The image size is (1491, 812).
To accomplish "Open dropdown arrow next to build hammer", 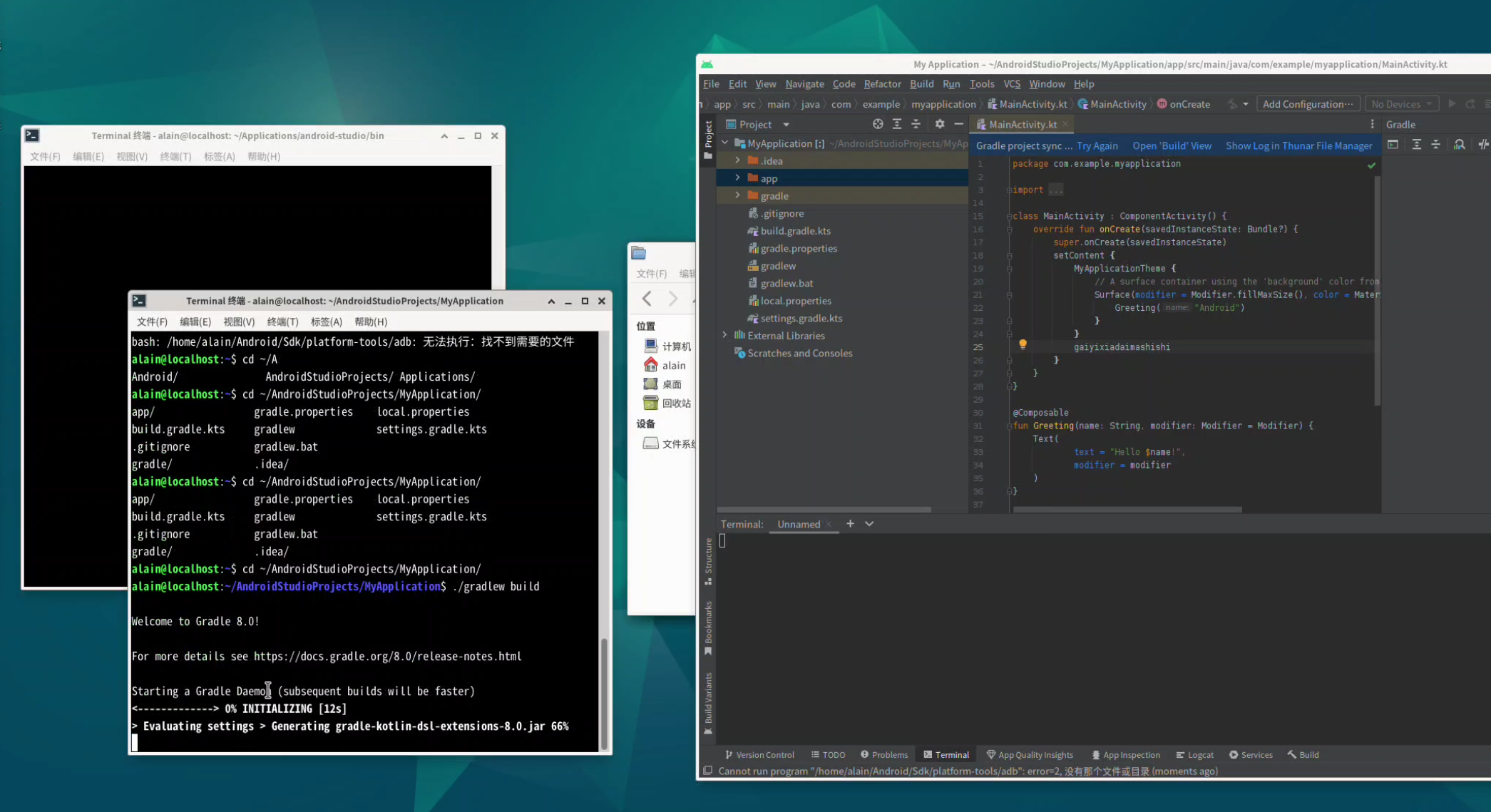I will (x=1246, y=104).
